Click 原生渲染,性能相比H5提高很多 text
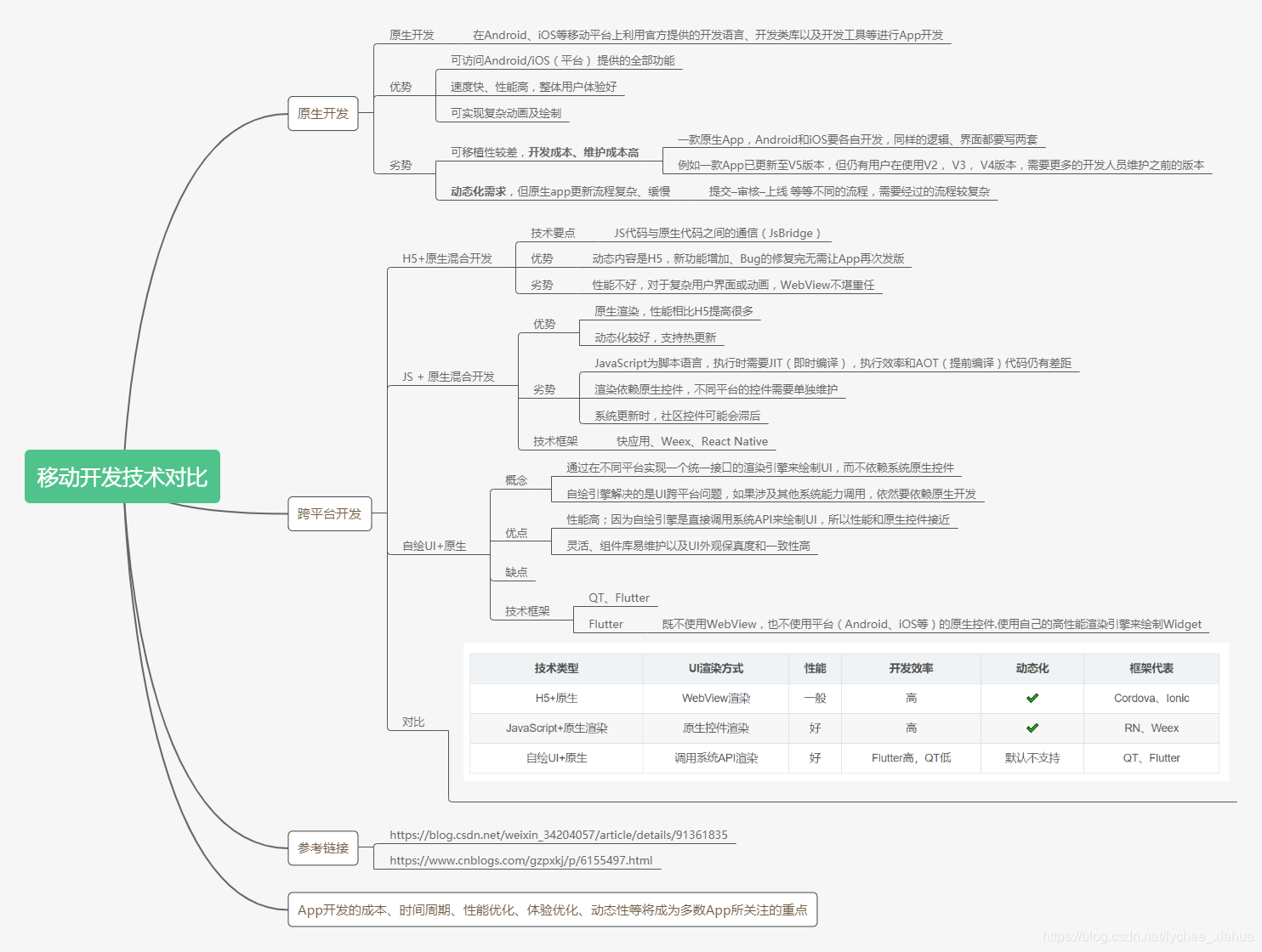This screenshot has height=952, width=1262. pyautogui.click(x=674, y=311)
